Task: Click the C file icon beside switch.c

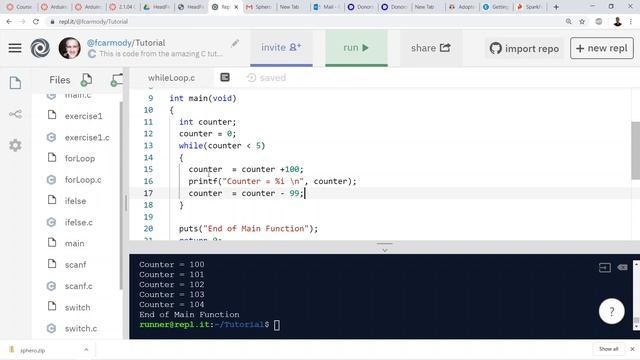Action: 51,328
